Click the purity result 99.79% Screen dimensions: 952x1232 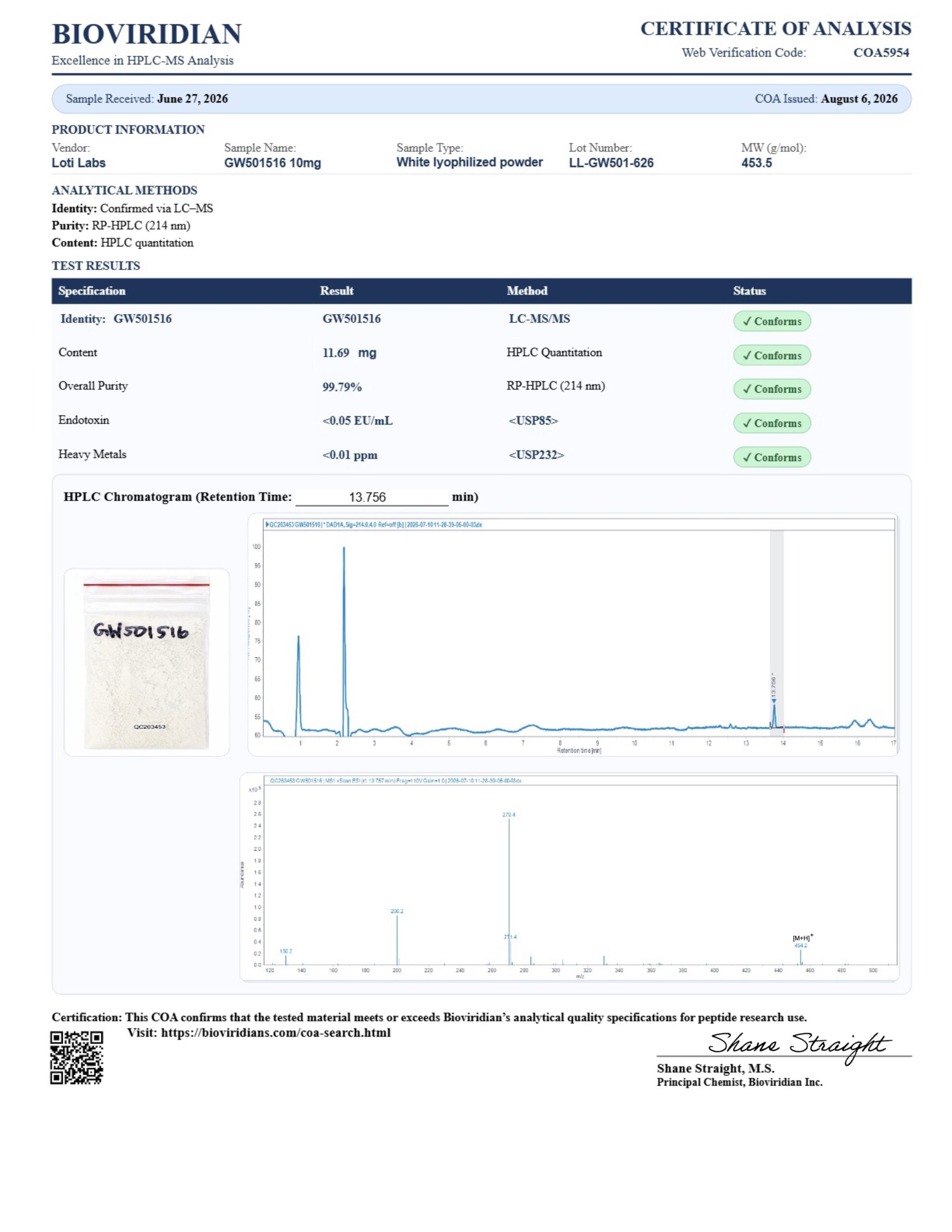342,387
